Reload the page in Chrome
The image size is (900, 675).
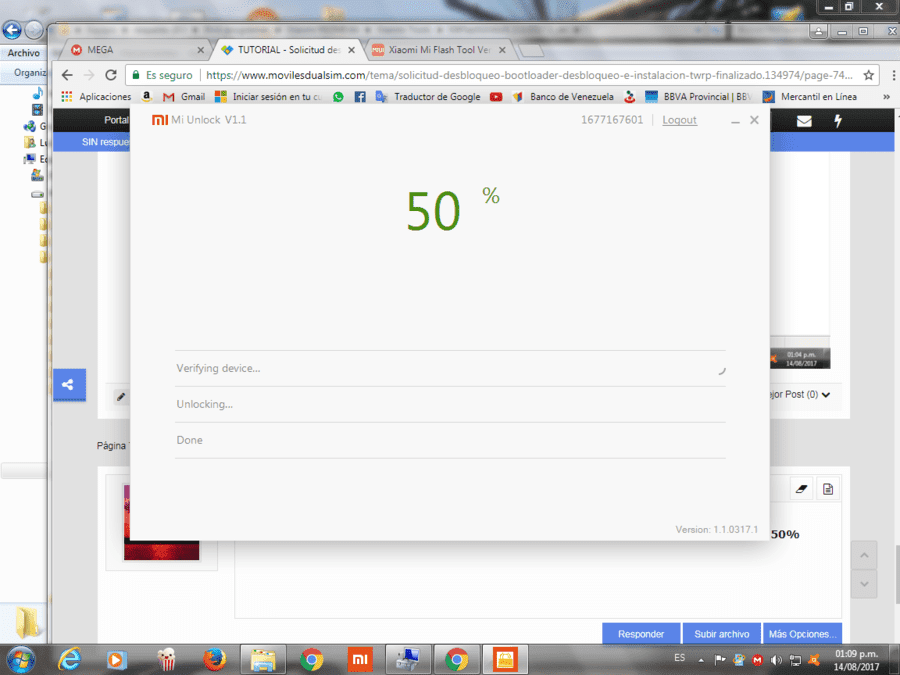pos(111,75)
